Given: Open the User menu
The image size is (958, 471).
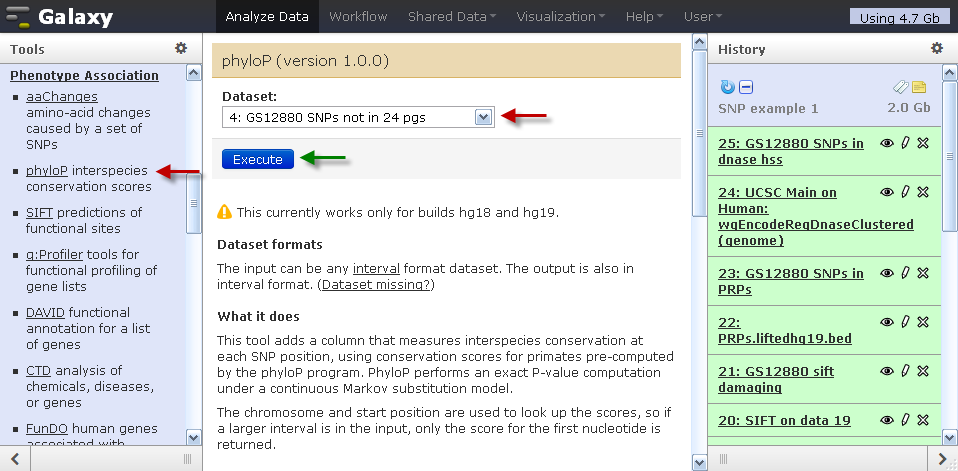Looking at the screenshot, I should click(x=703, y=16).
